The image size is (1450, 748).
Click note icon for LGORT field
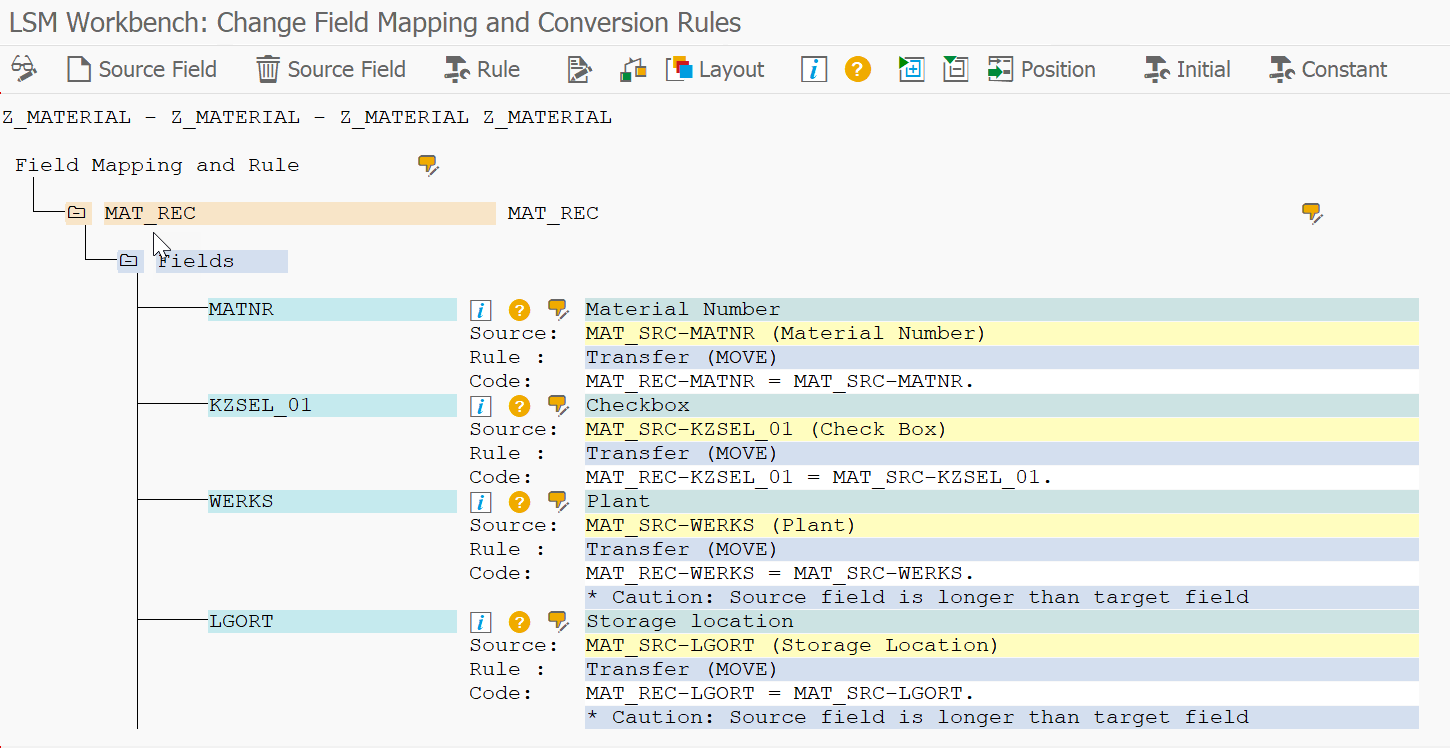click(x=558, y=622)
